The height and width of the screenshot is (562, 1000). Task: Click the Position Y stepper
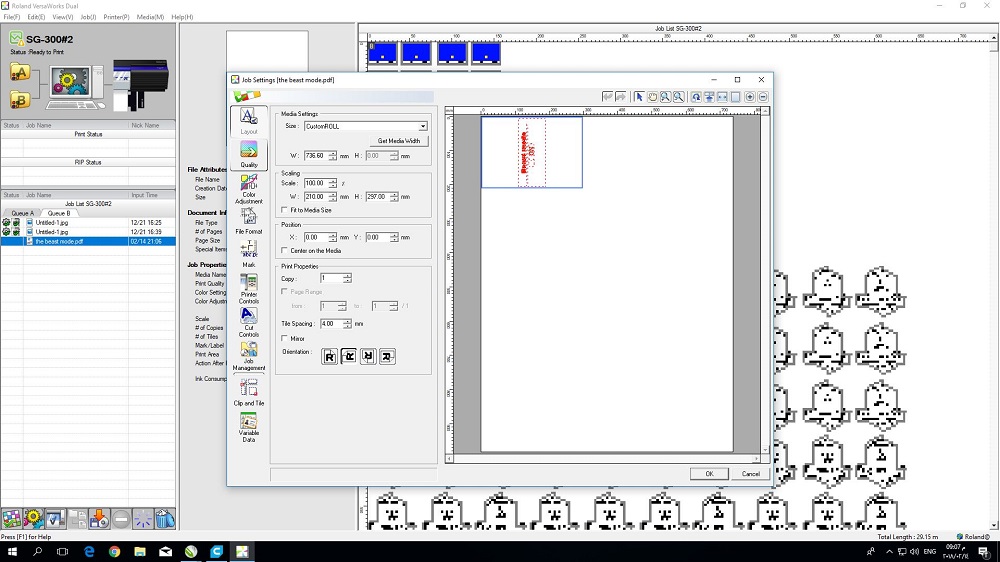pyautogui.click(x=394, y=237)
